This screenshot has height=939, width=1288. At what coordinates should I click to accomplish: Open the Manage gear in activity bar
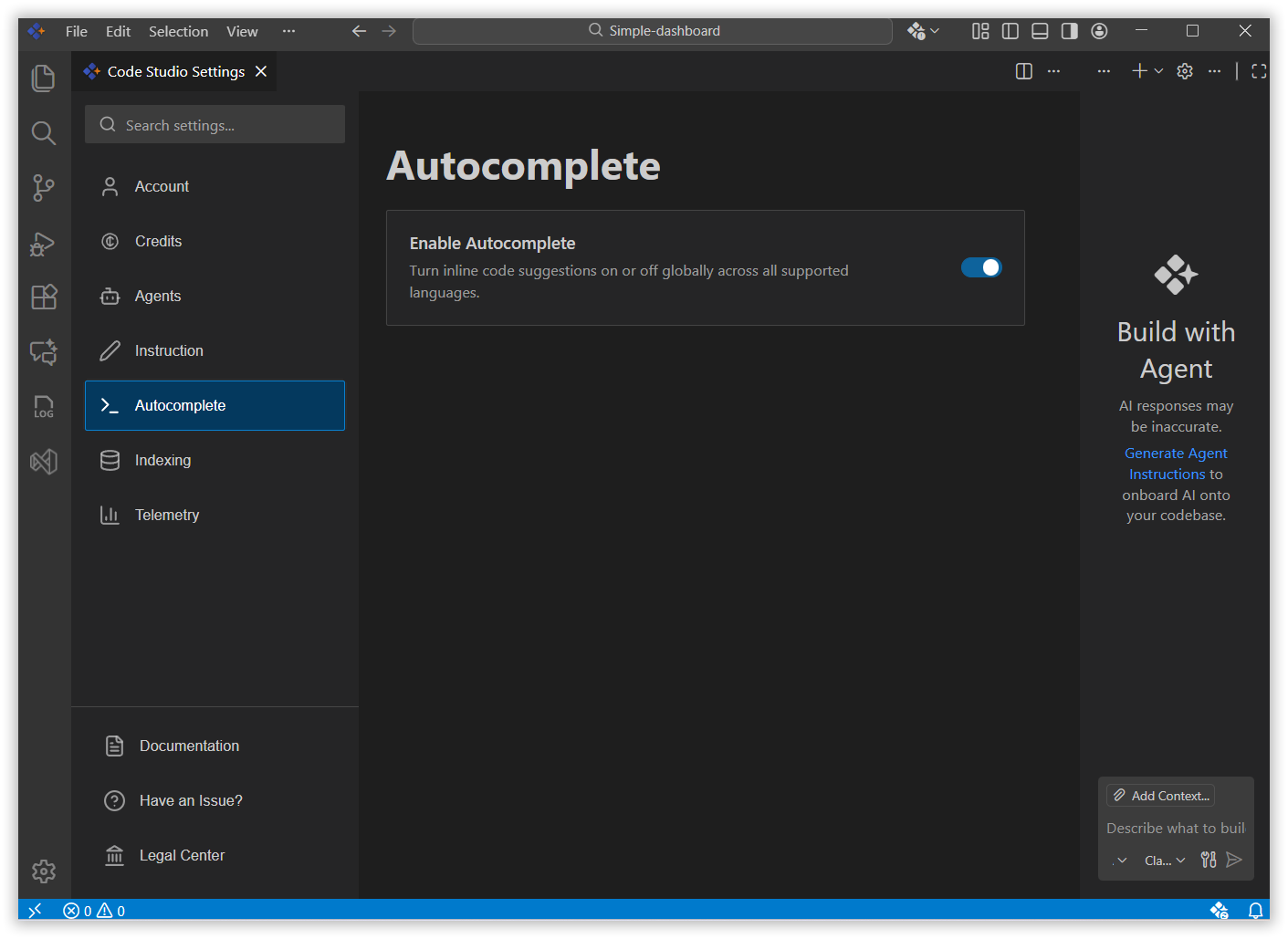[x=43, y=871]
